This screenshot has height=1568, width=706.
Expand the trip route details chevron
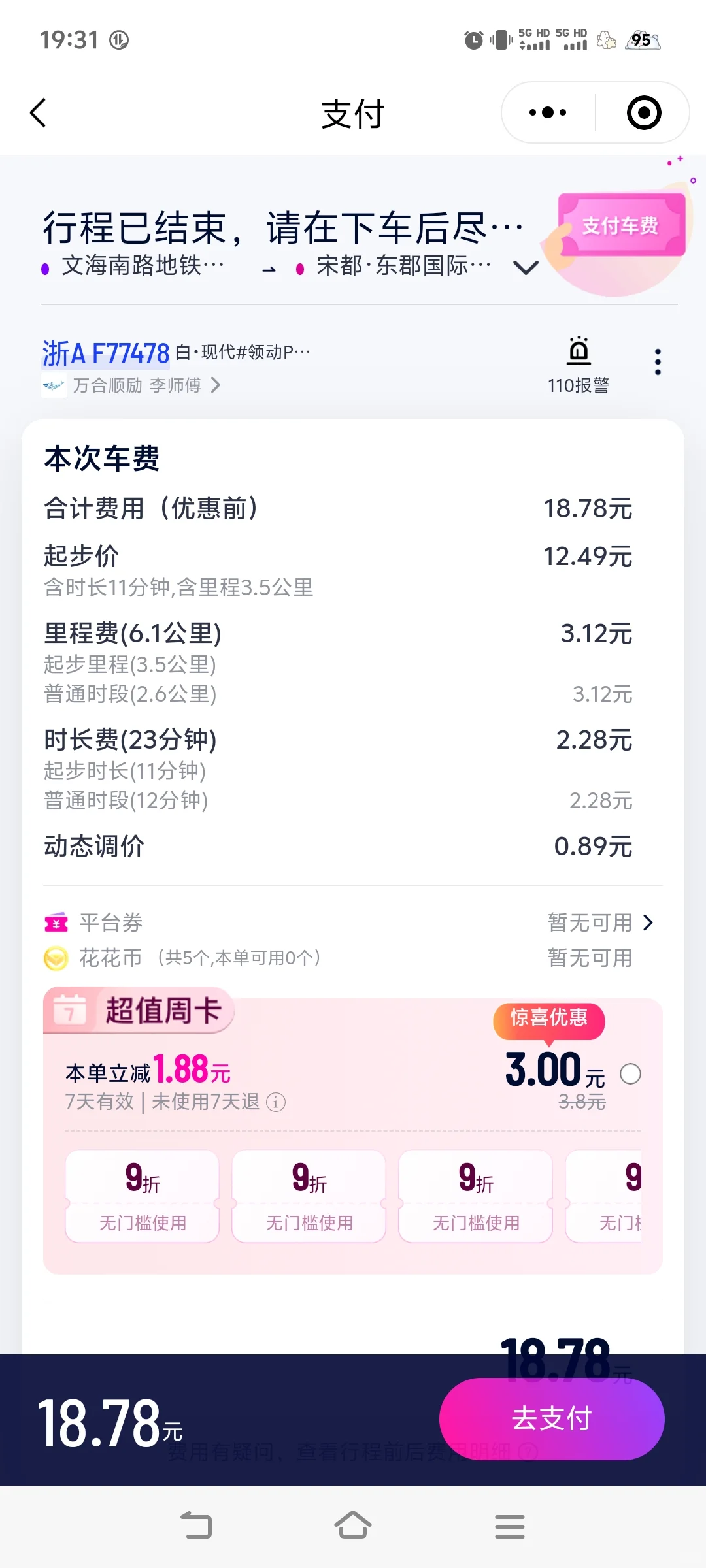click(x=526, y=267)
